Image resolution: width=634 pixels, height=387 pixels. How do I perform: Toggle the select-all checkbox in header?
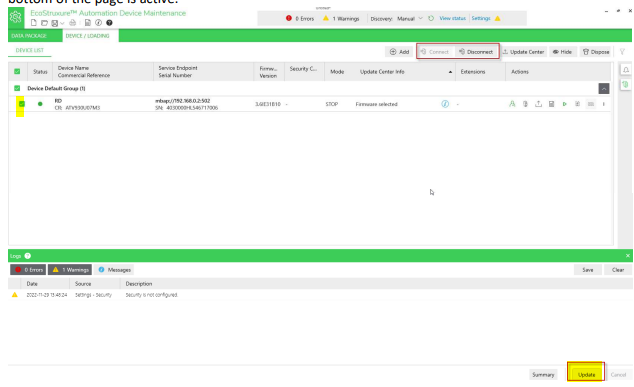pos(17,72)
